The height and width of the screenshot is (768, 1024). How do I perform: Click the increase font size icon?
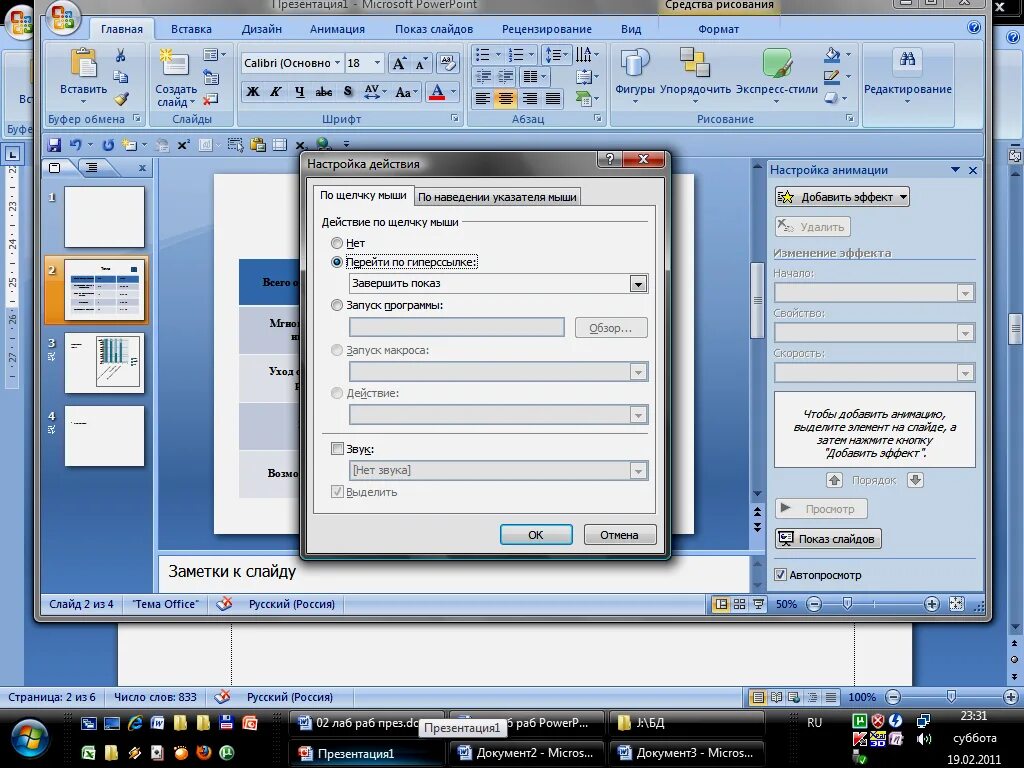(398, 63)
